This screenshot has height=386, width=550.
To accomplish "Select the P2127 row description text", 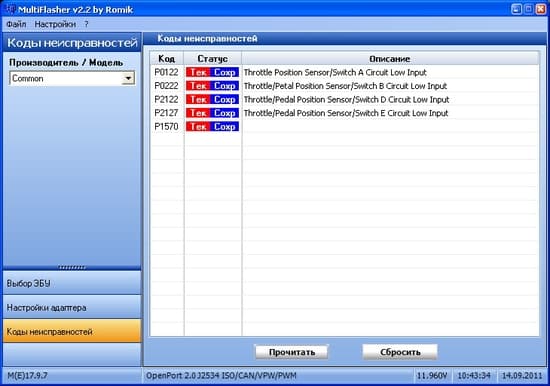I will point(346,113).
